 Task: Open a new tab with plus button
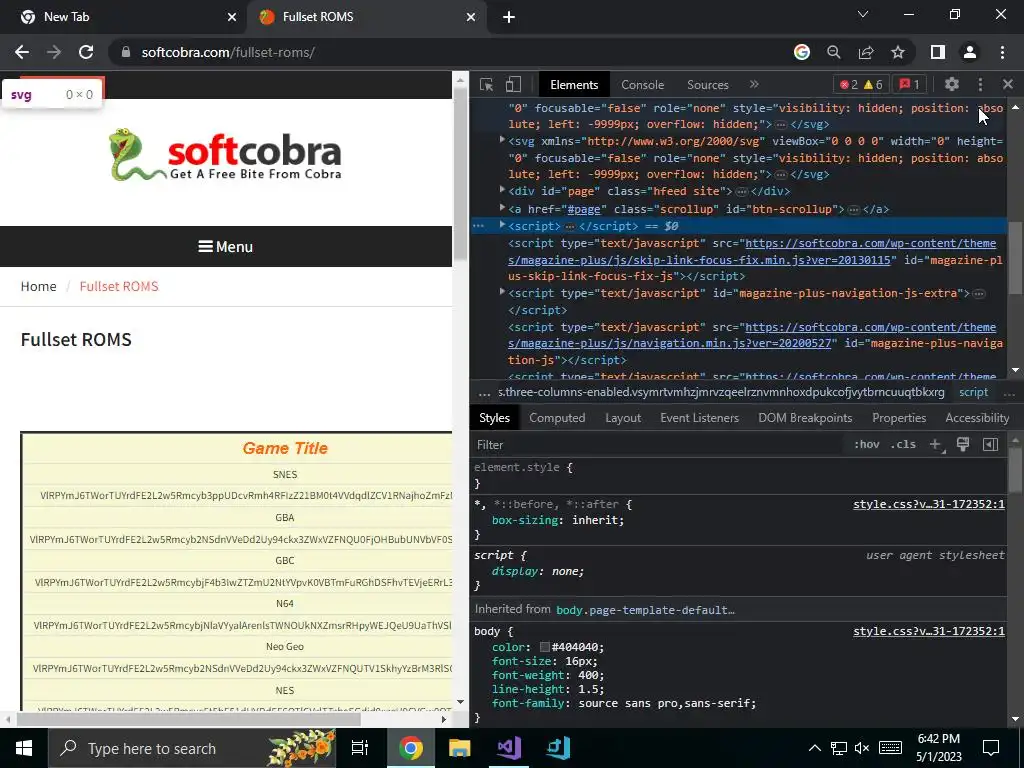[x=509, y=17]
